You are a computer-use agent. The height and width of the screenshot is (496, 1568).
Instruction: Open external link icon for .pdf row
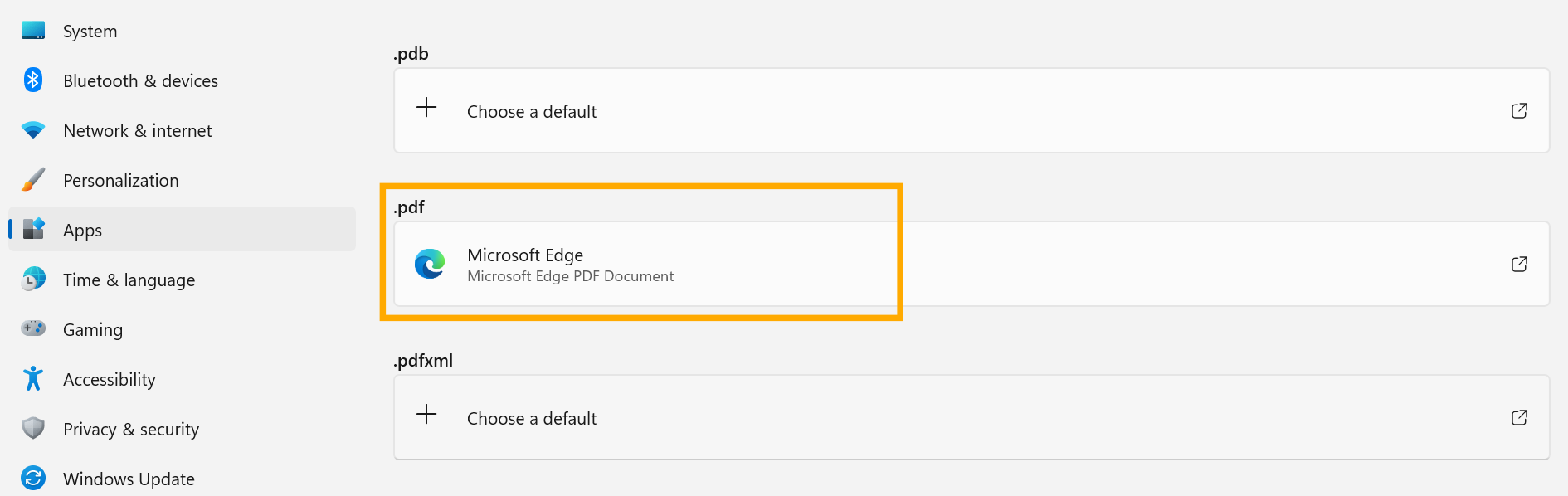(x=1519, y=264)
